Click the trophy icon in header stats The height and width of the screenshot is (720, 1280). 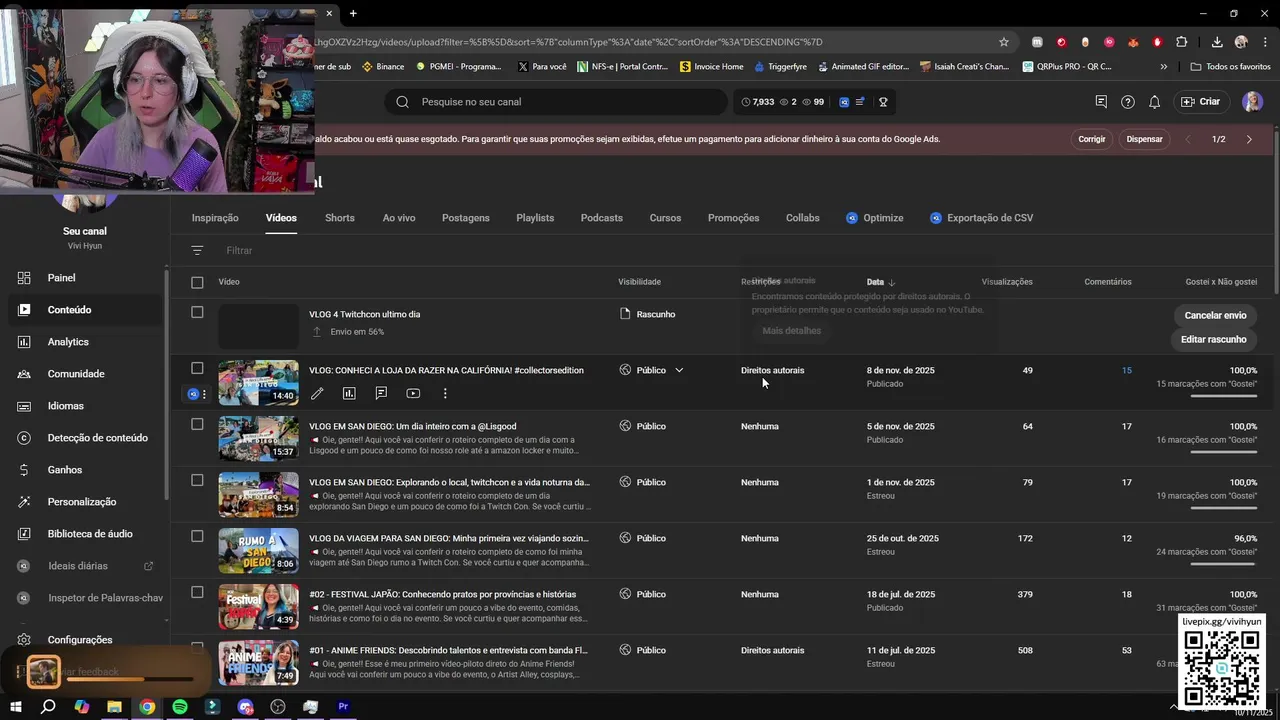click(x=883, y=102)
